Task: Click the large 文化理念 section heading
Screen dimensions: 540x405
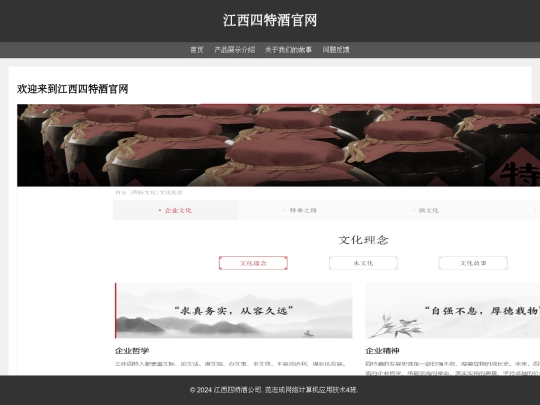Action: click(363, 240)
